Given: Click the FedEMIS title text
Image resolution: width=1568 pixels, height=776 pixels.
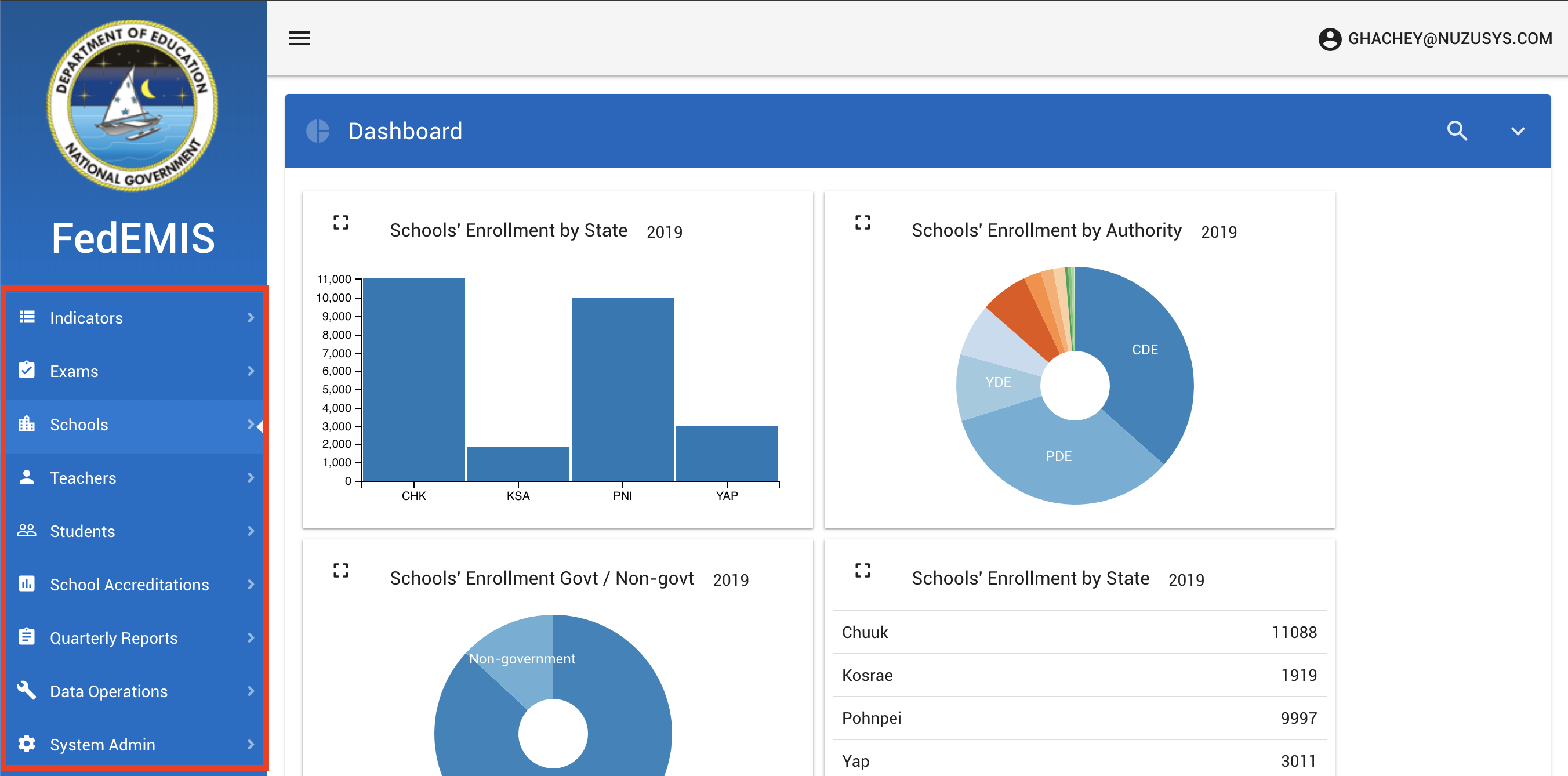Looking at the screenshot, I should [133, 238].
